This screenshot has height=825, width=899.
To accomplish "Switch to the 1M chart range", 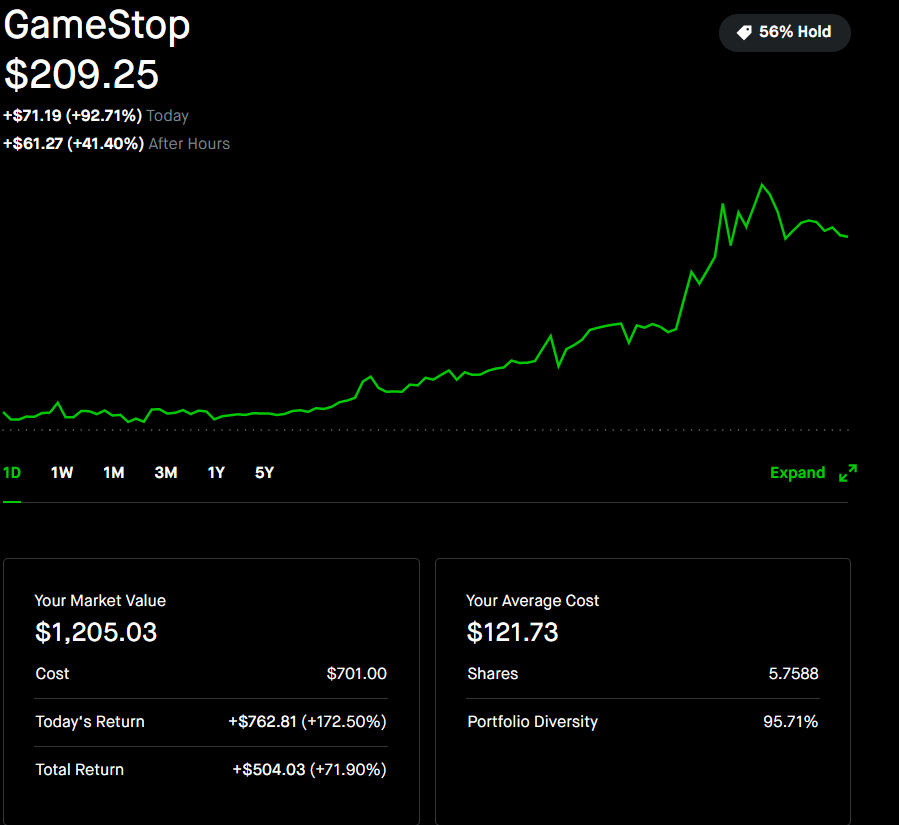I will click(x=114, y=473).
